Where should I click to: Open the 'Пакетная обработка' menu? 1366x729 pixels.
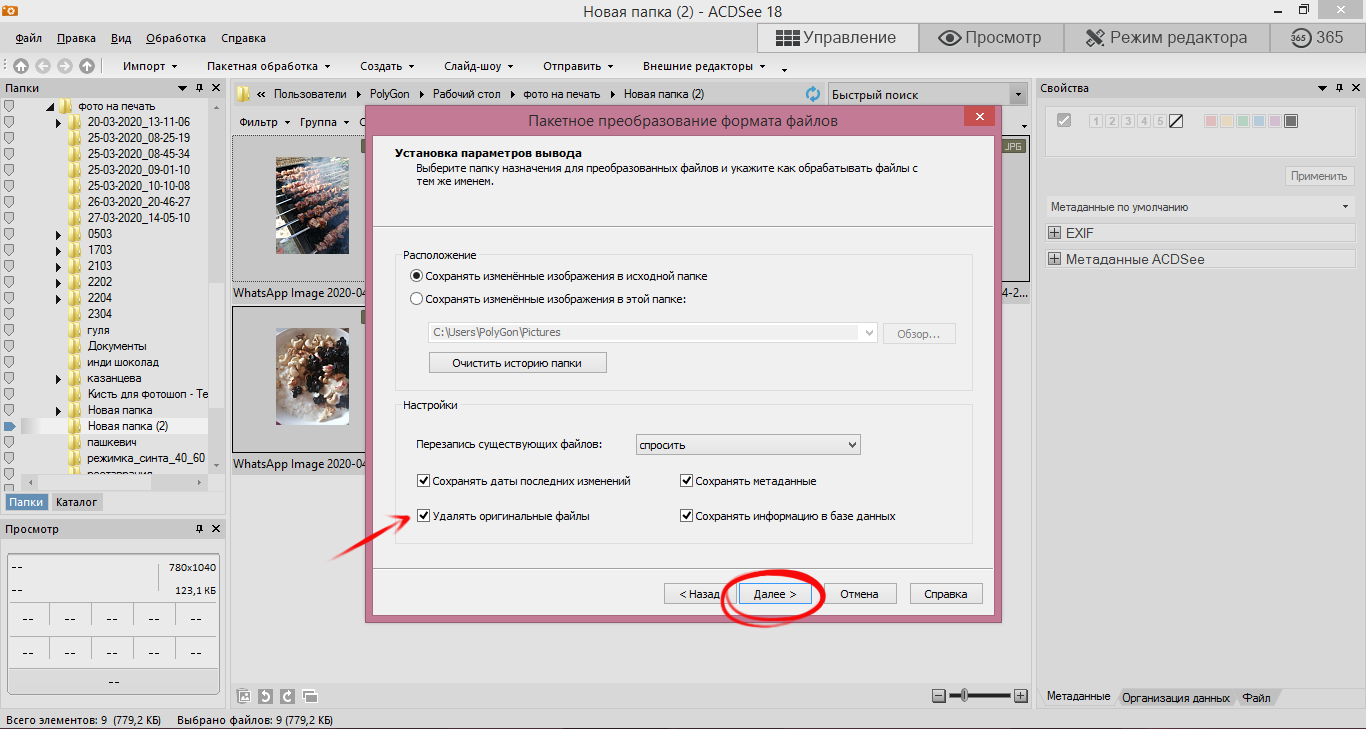[268, 66]
